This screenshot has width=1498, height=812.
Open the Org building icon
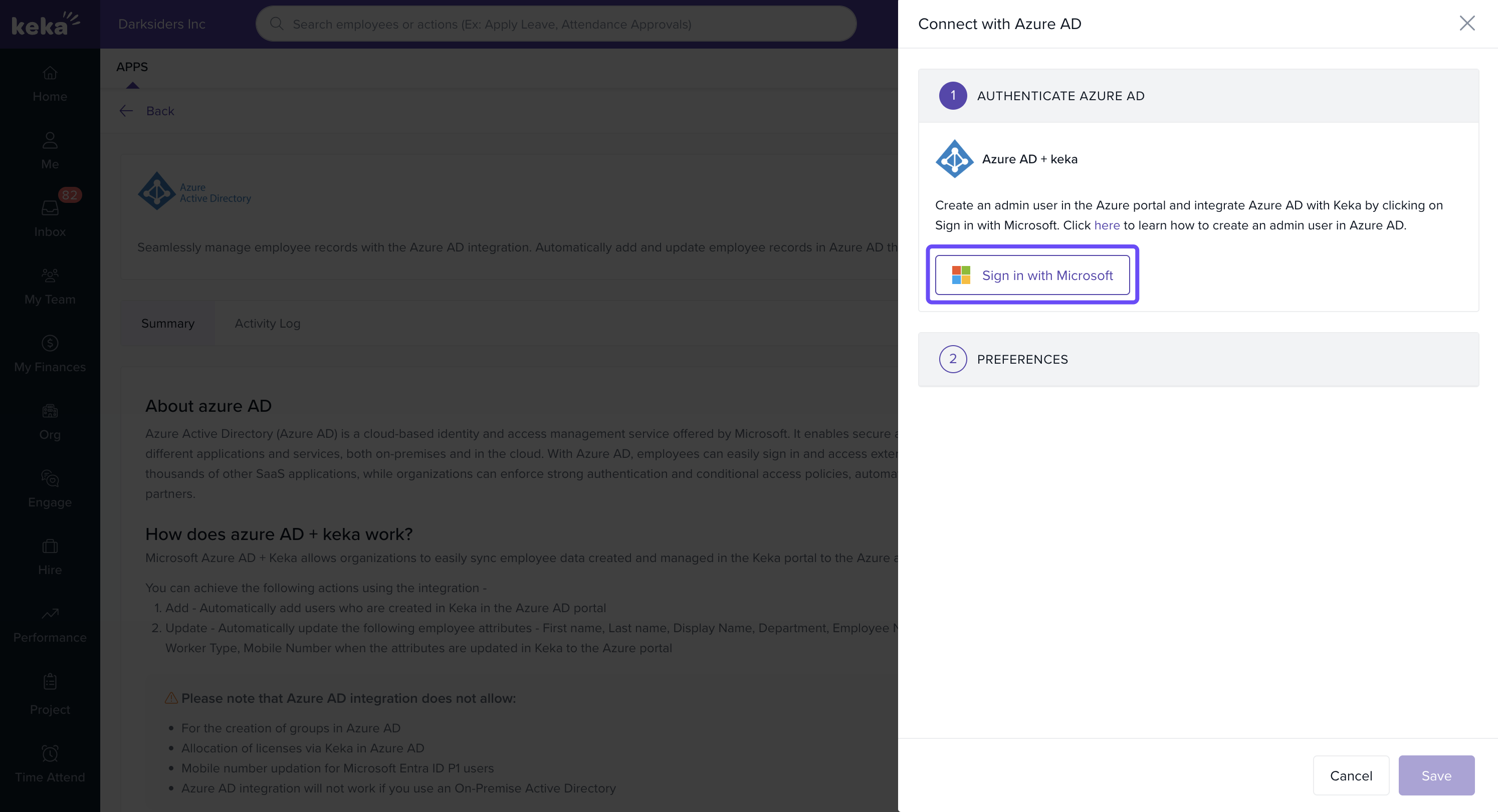pos(50,411)
